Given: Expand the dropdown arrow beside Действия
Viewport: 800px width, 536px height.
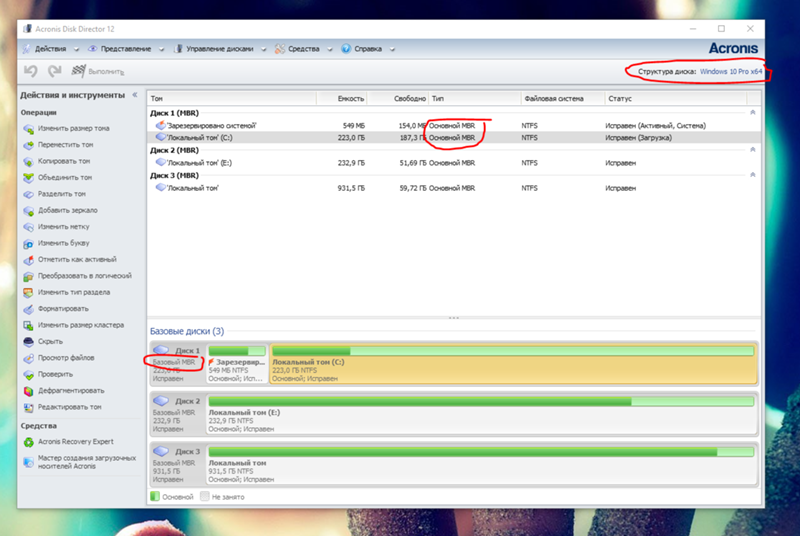Looking at the screenshot, I should (x=77, y=49).
